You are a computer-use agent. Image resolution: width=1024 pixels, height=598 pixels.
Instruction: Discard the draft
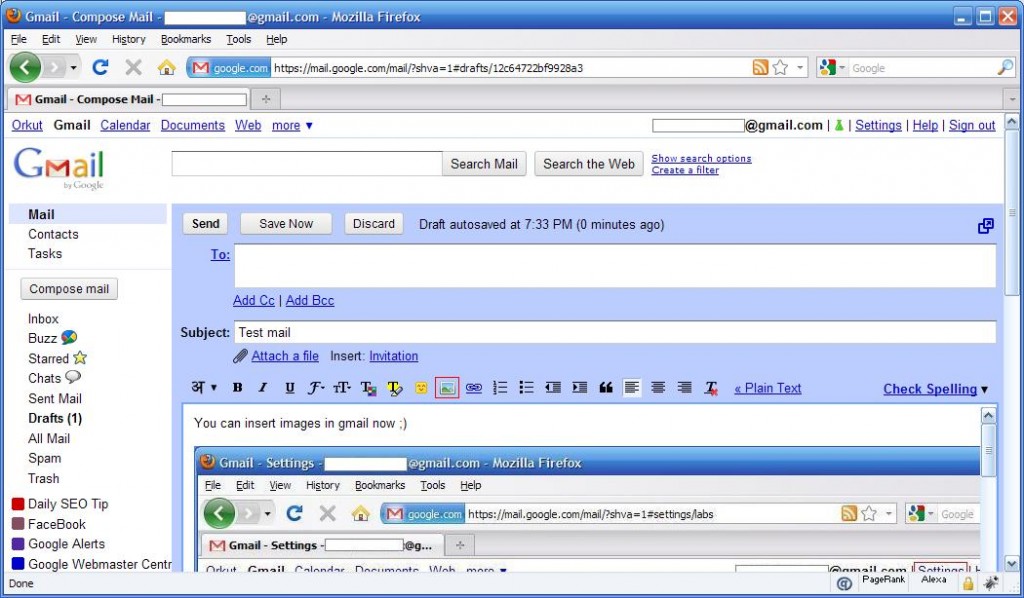click(x=374, y=224)
